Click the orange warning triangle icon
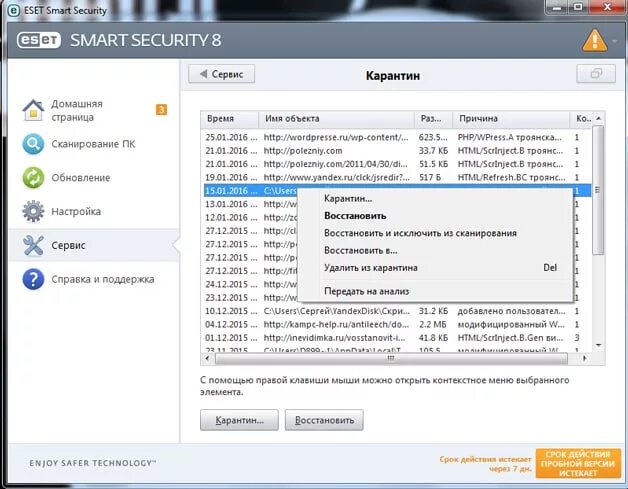The image size is (628, 489). tap(595, 40)
